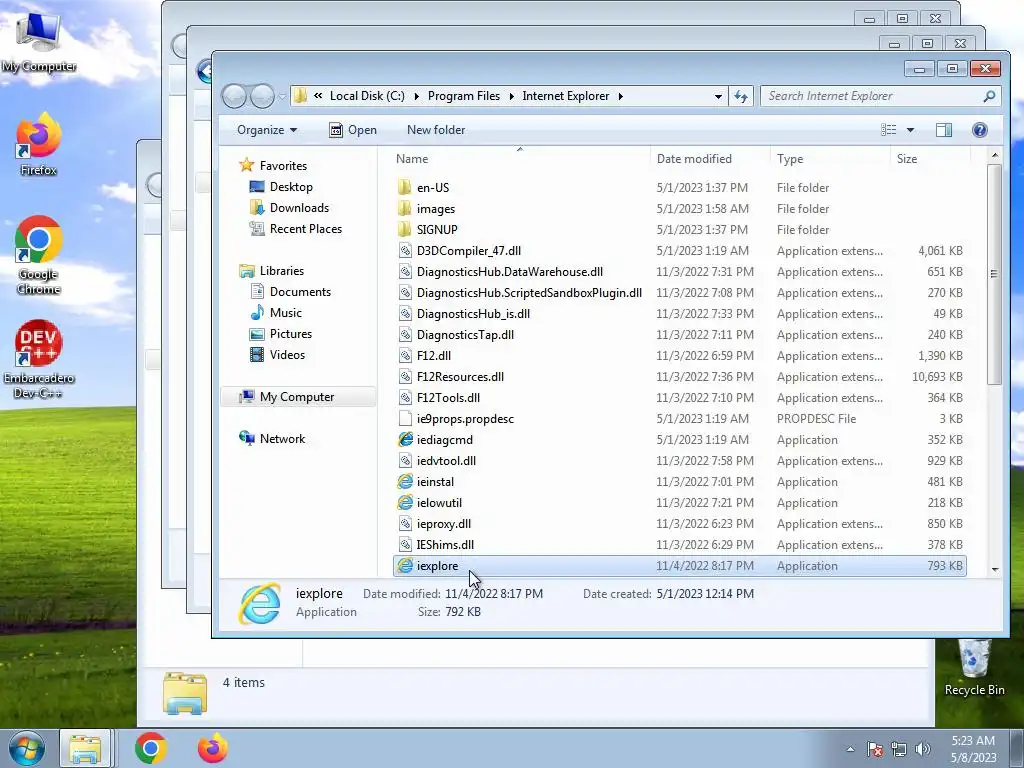This screenshot has height=768, width=1024.
Task: Click the Chrome taskbar icon
Action: [x=151, y=748]
